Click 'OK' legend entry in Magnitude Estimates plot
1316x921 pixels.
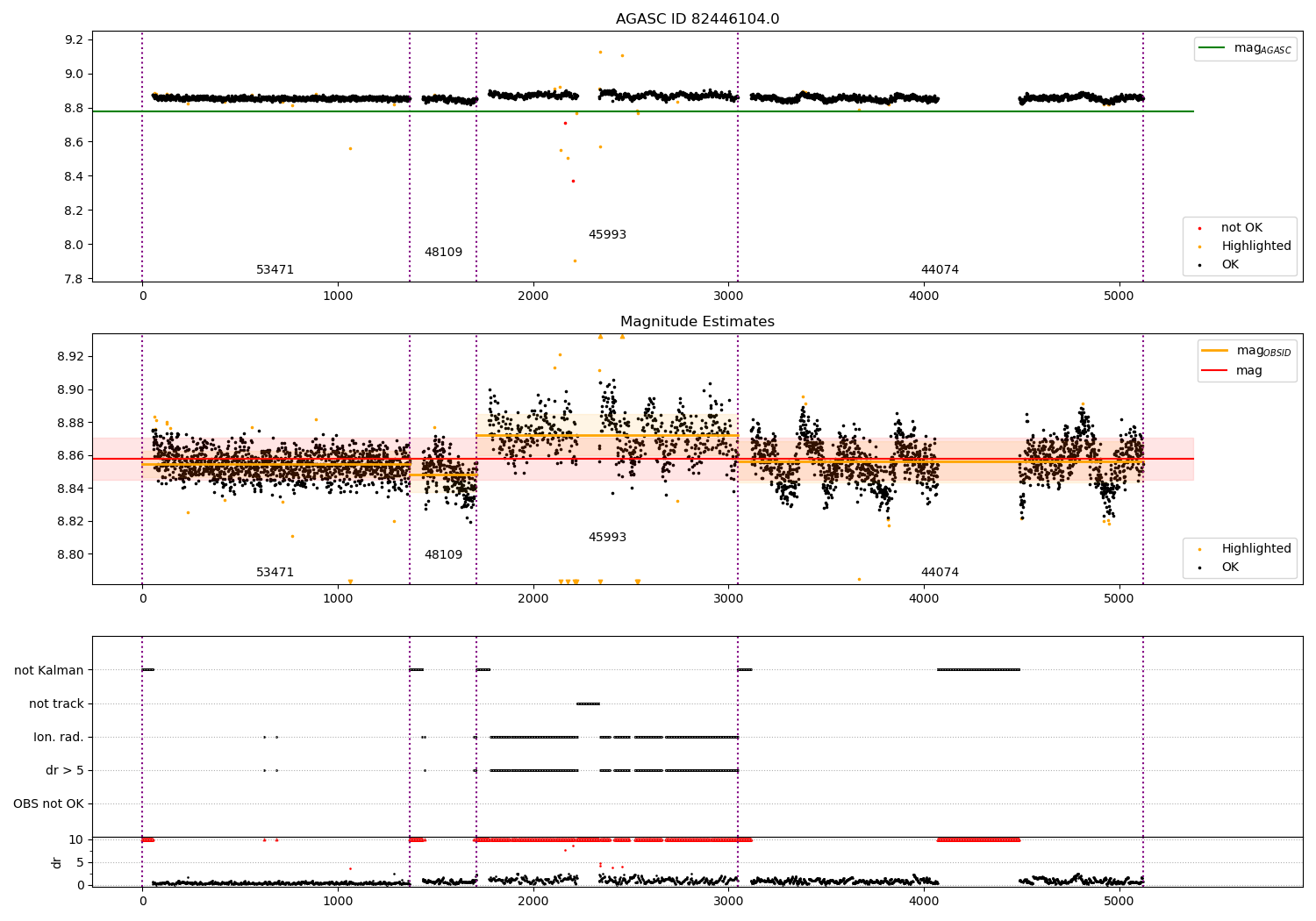1219,568
